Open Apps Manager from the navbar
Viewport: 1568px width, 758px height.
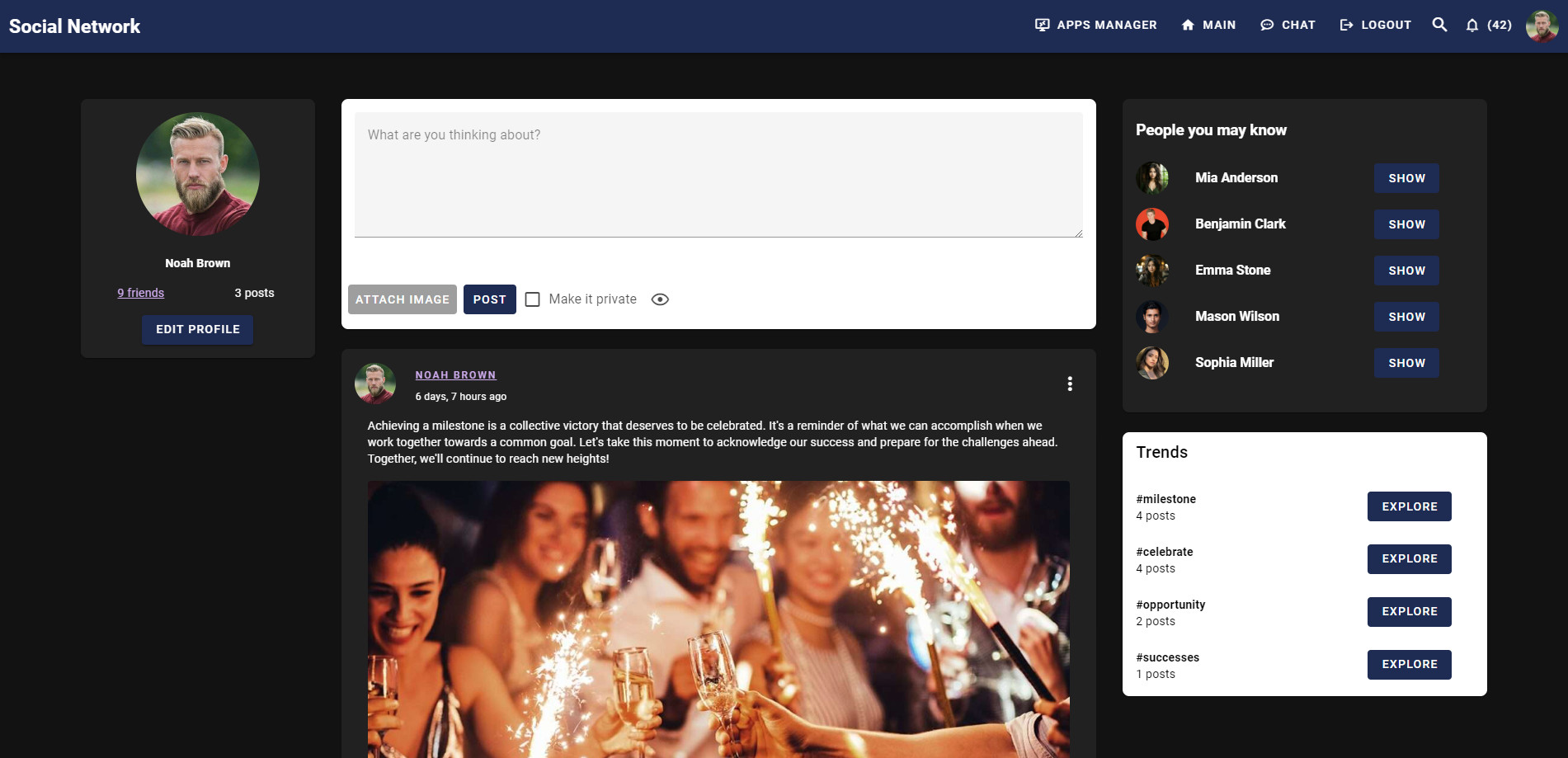point(1096,26)
